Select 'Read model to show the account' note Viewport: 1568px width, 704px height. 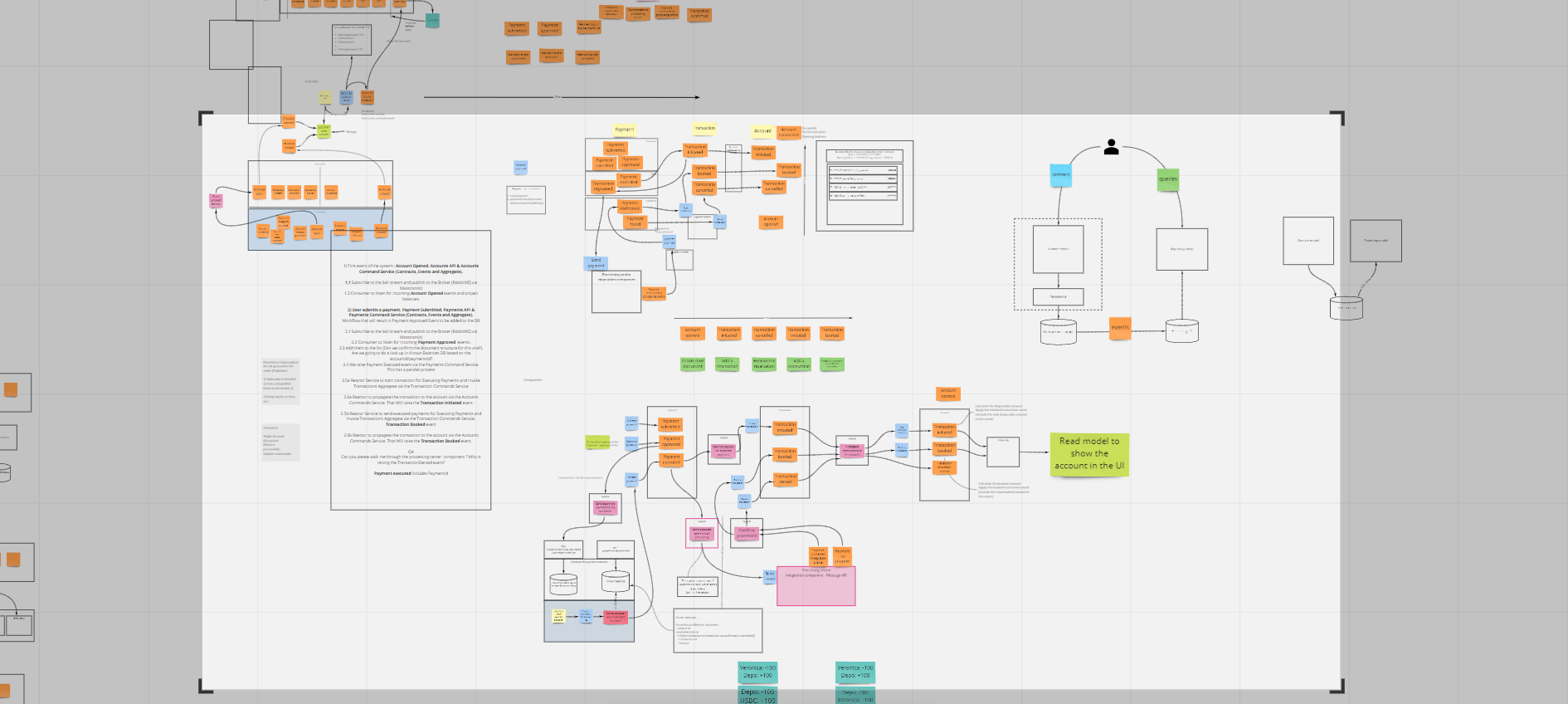(x=1089, y=454)
